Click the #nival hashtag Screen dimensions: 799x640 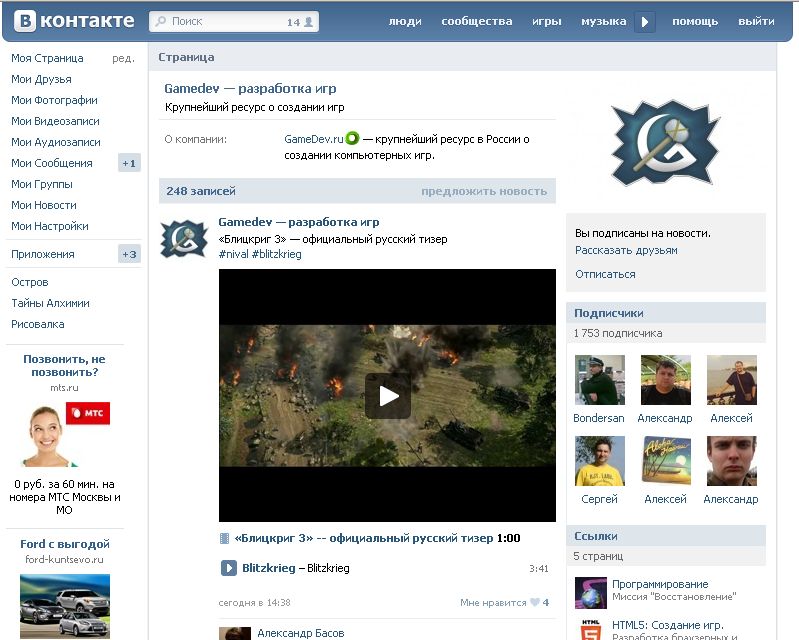click(x=233, y=254)
